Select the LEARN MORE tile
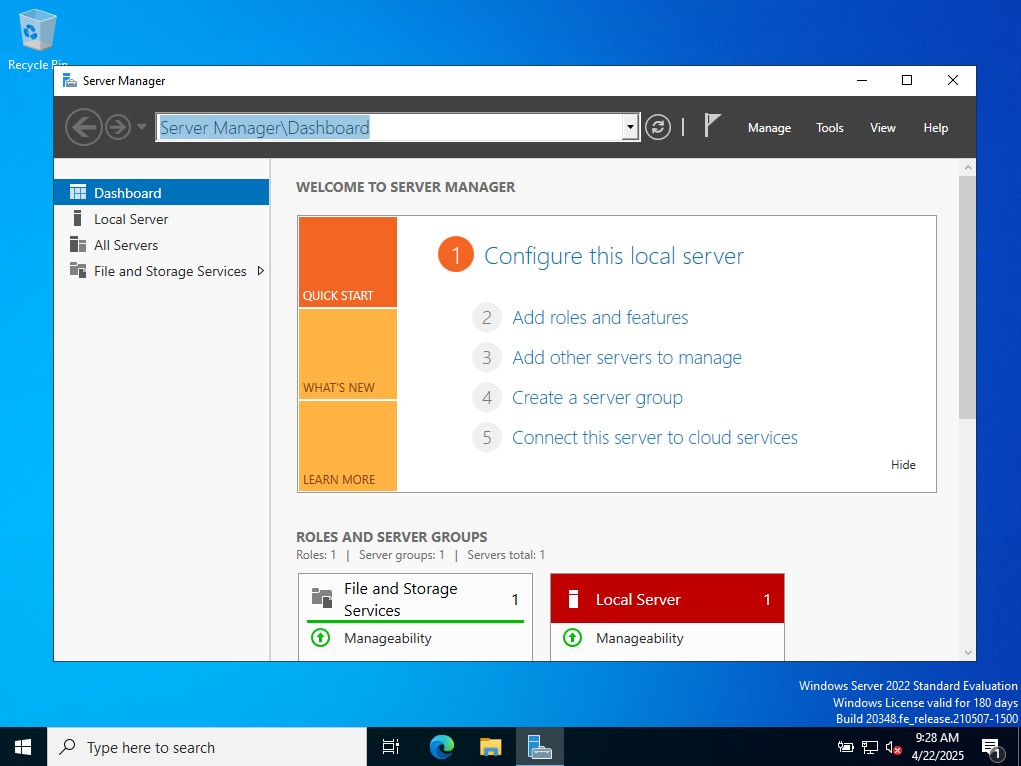The height and width of the screenshot is (766, 1021). pos(348,446)
